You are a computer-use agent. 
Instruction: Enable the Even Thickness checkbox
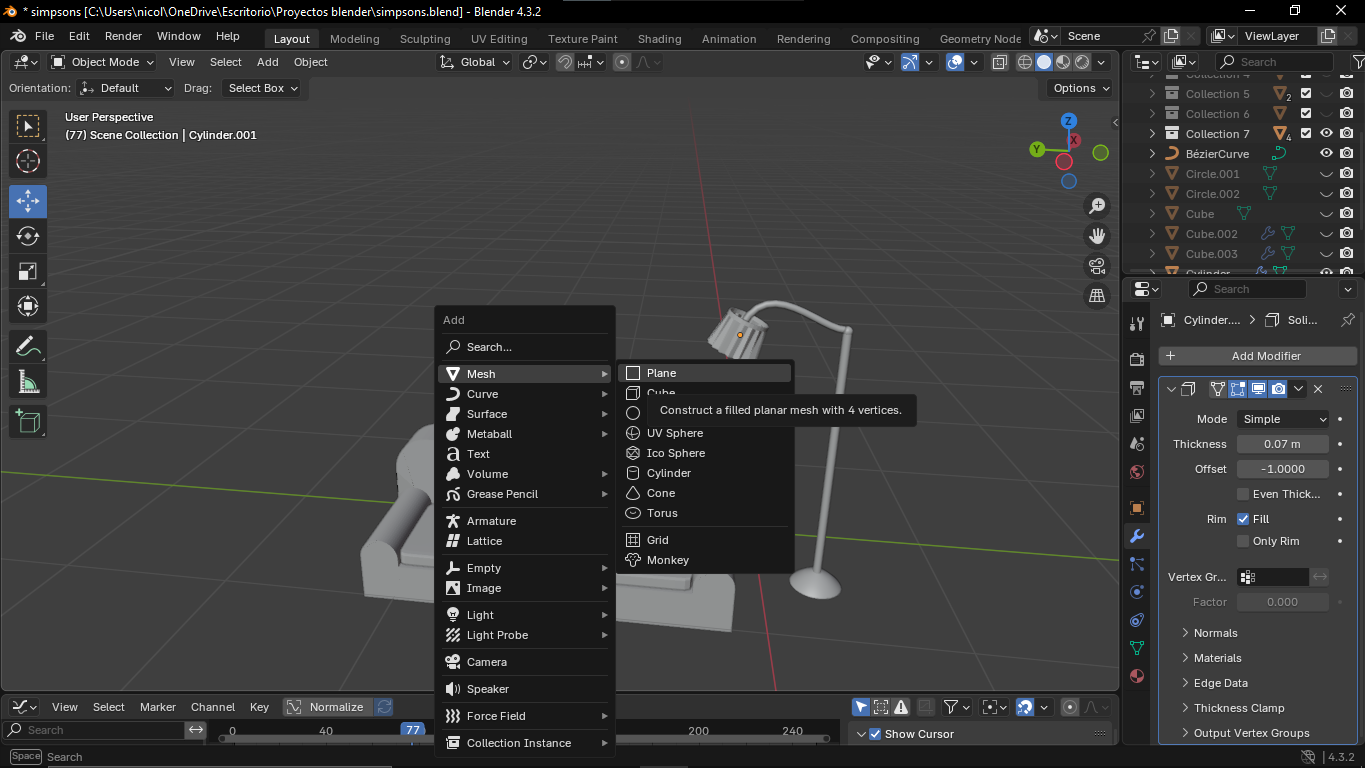point(1243,494)
